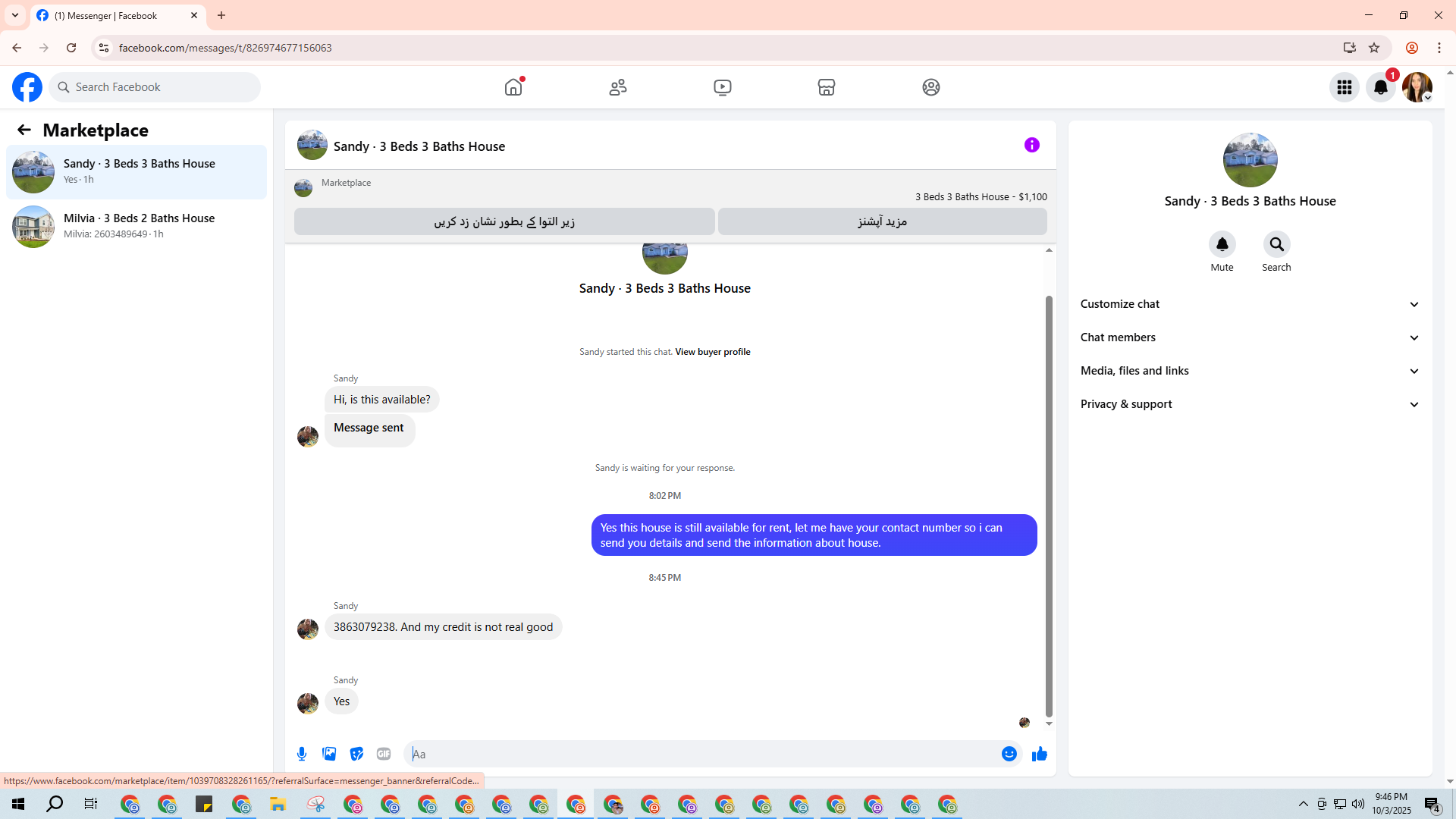The width and height of the screenshot is (1456, 819).
Task: Open the tab search dropdown
Action: click(15, 15)
